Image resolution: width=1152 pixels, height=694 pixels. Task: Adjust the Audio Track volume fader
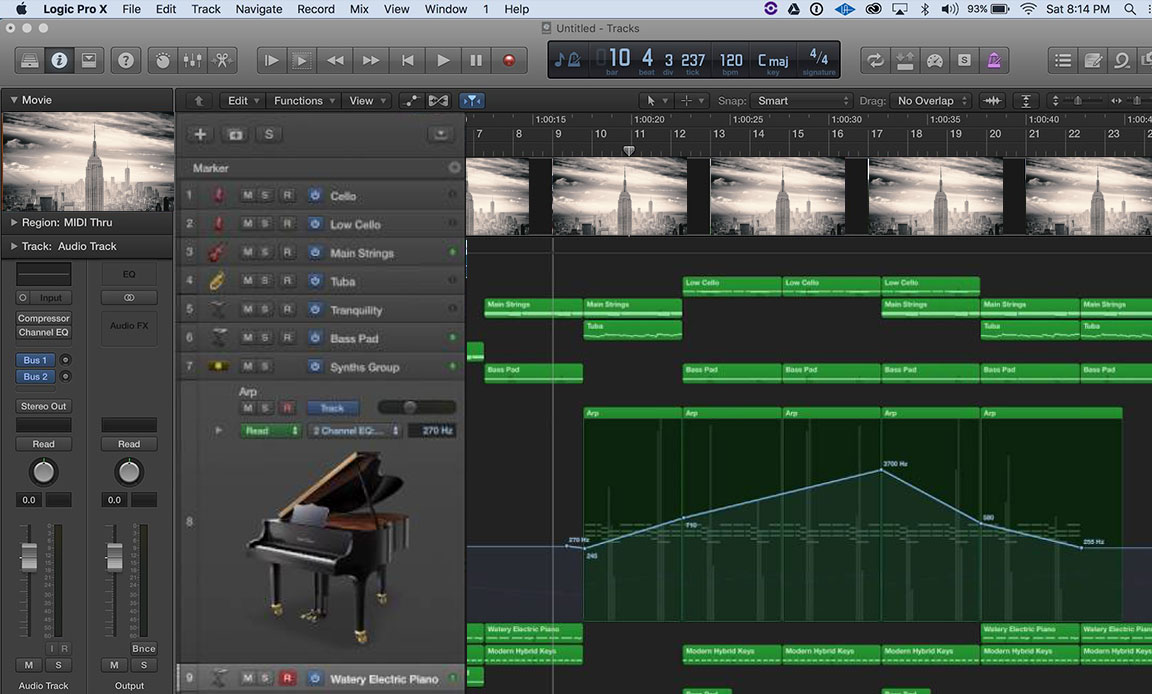(x=29, y=556)
